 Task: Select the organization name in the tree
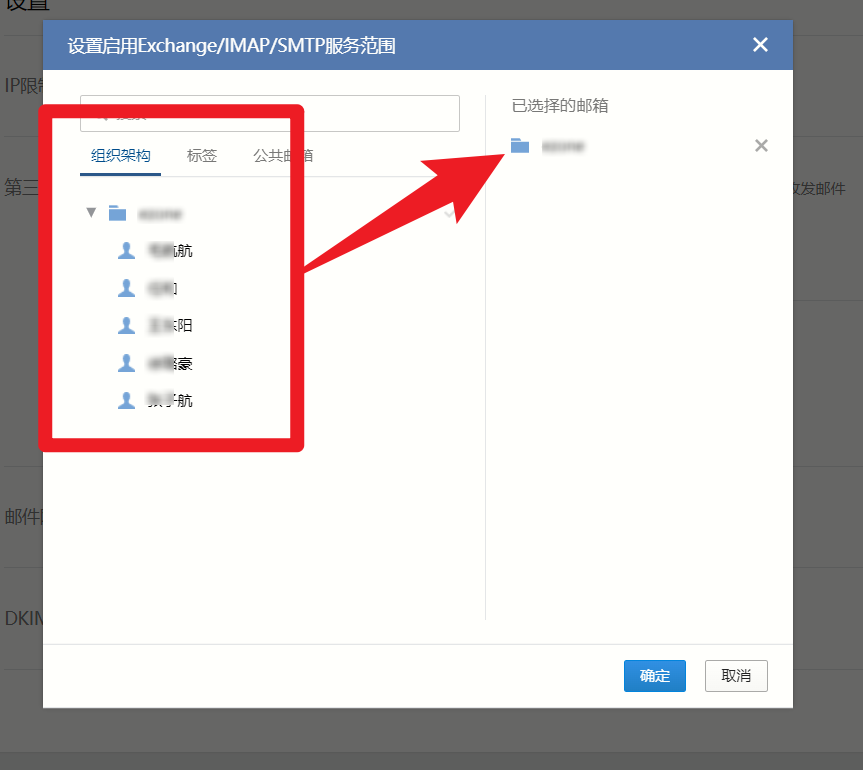pos(160,213)
